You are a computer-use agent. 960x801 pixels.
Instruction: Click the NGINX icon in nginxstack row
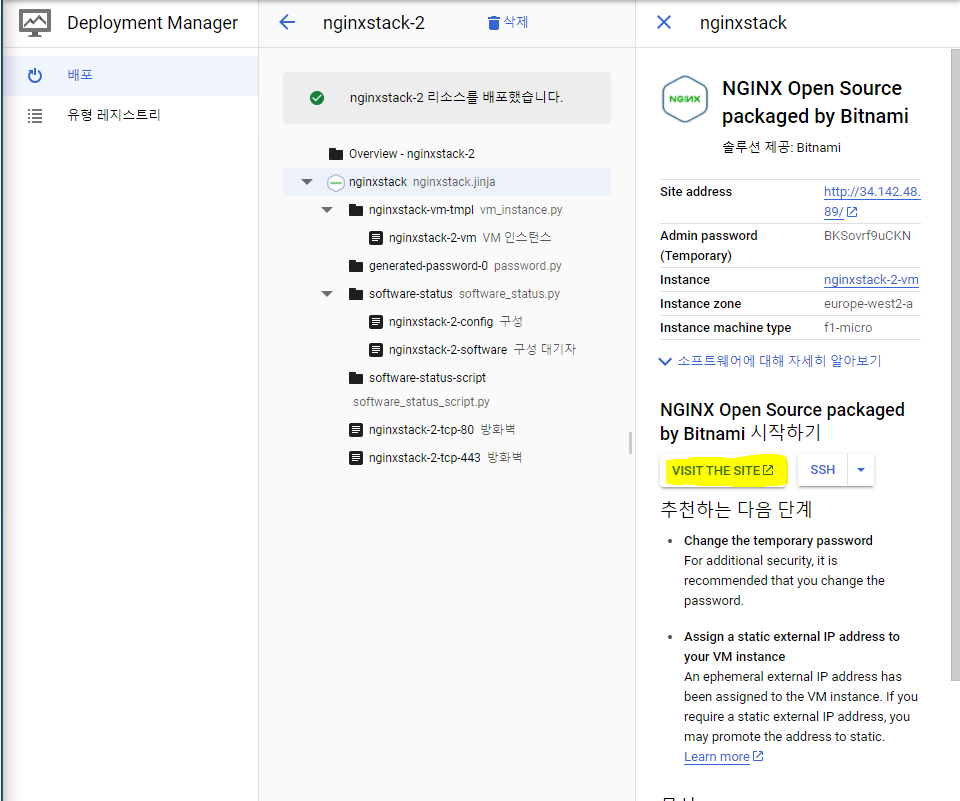pos(336,182)
